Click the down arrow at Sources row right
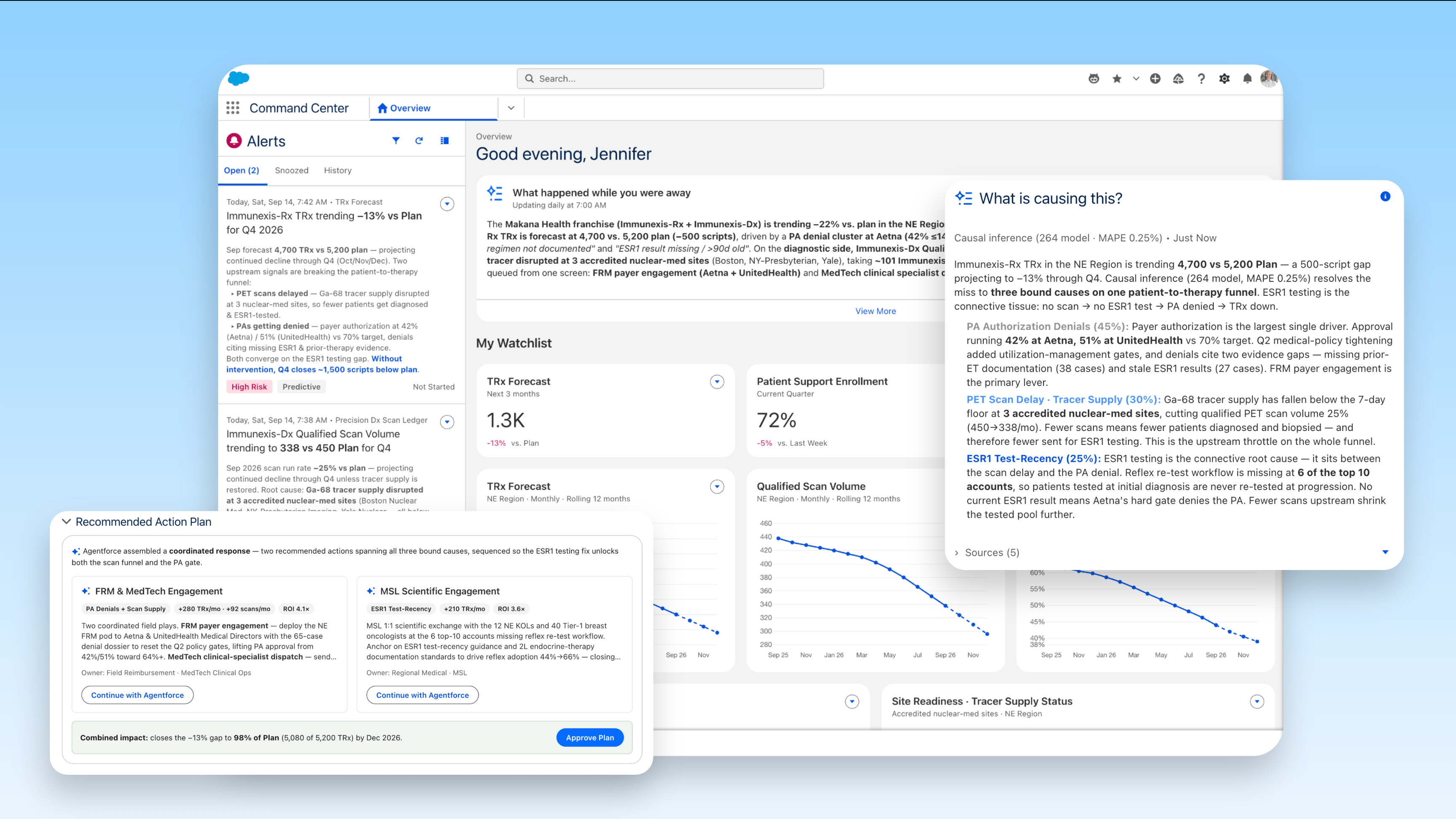The height and width of the screenshot is (819, 1456). click(x=1385, y=551)
